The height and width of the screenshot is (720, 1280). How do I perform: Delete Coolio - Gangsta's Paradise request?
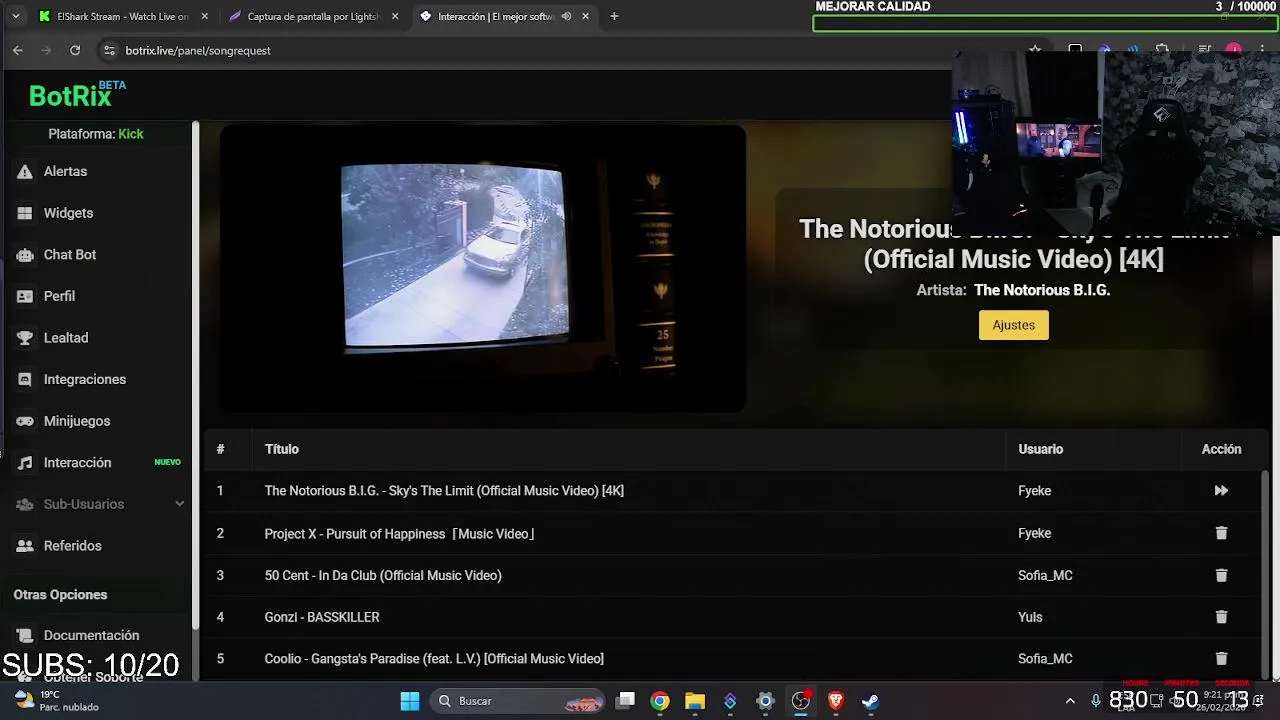[1221, 659]
